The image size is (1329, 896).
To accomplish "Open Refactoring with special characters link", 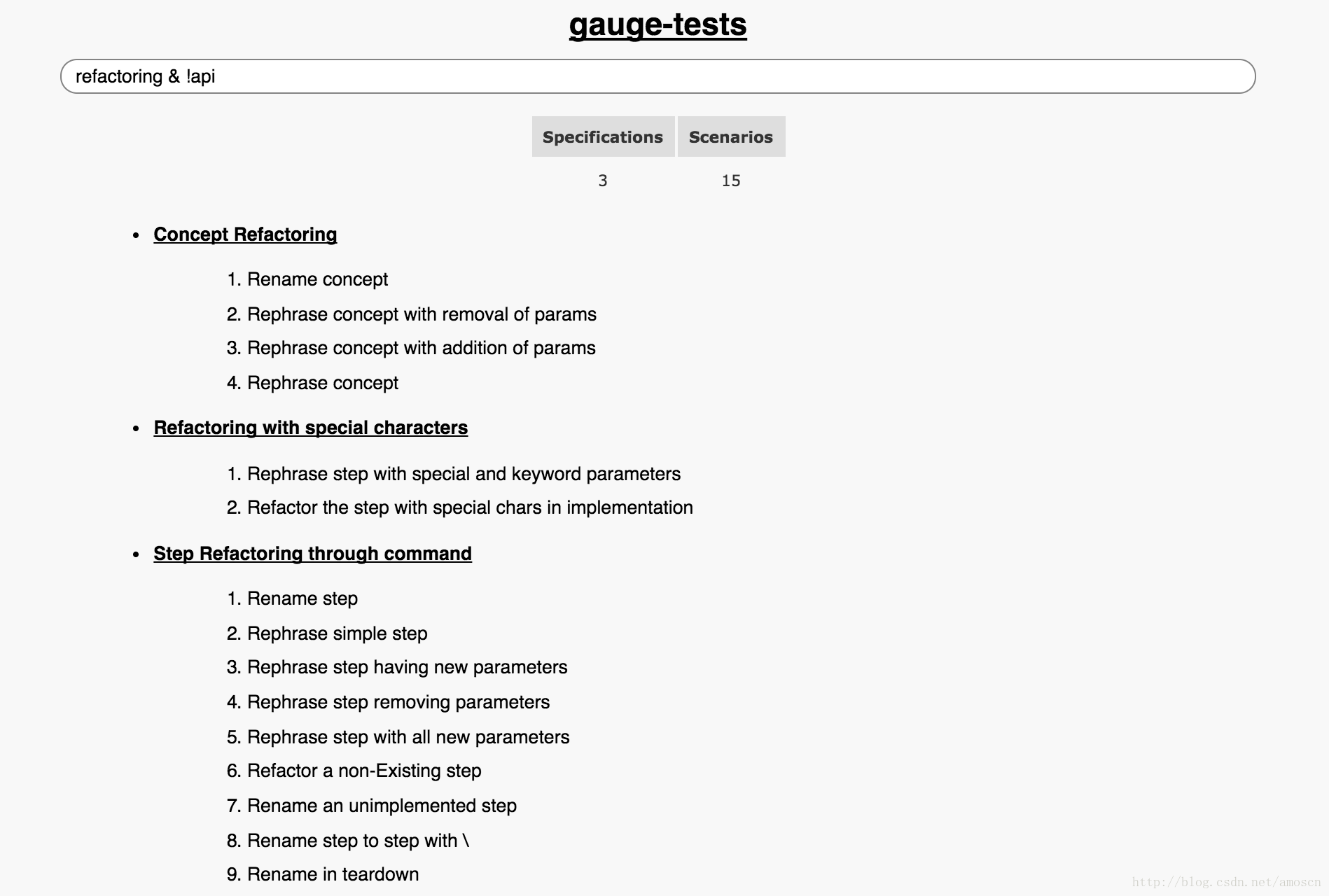I will (x=311, y=428).
